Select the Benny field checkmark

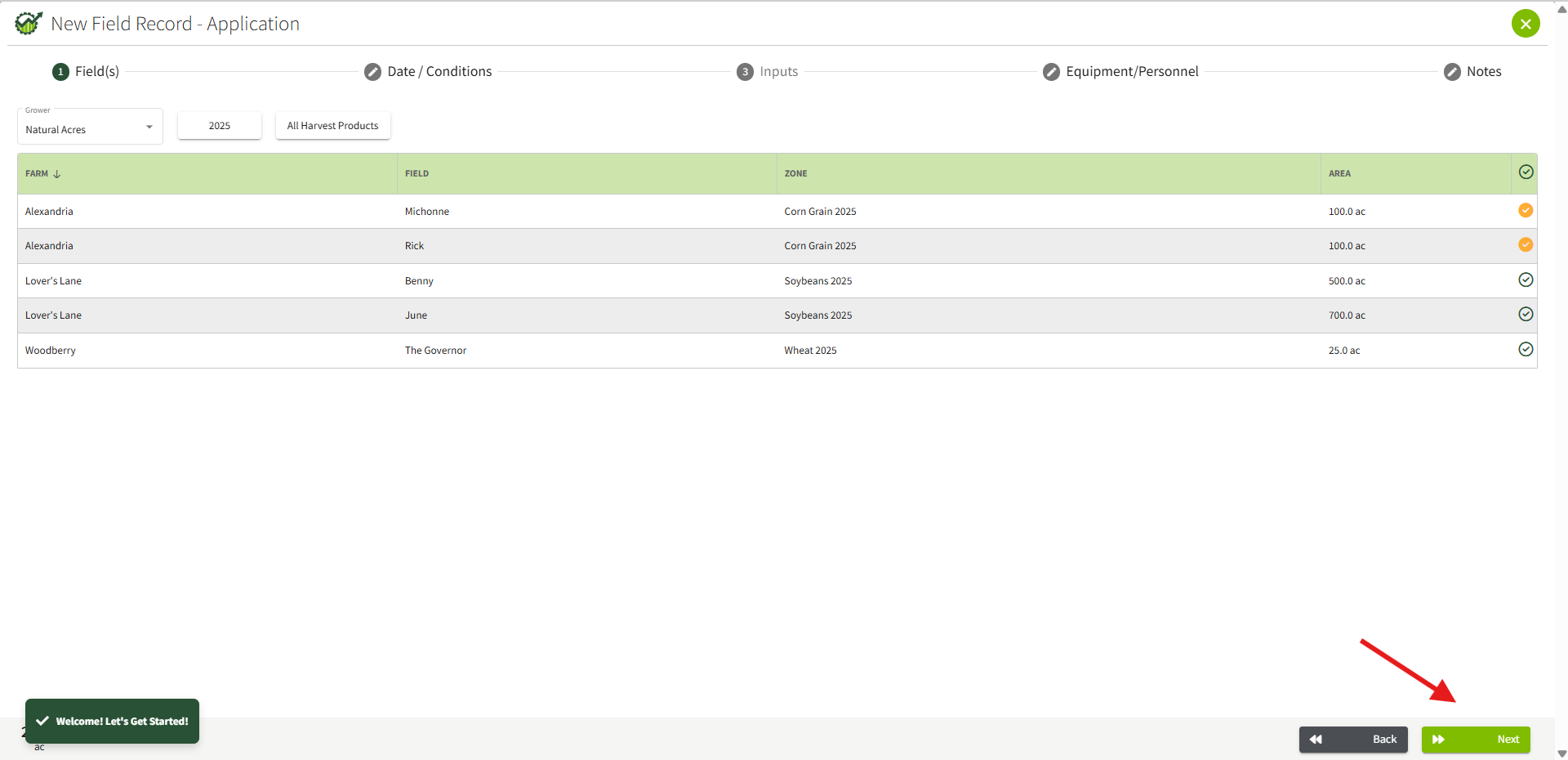[1526, 280]
